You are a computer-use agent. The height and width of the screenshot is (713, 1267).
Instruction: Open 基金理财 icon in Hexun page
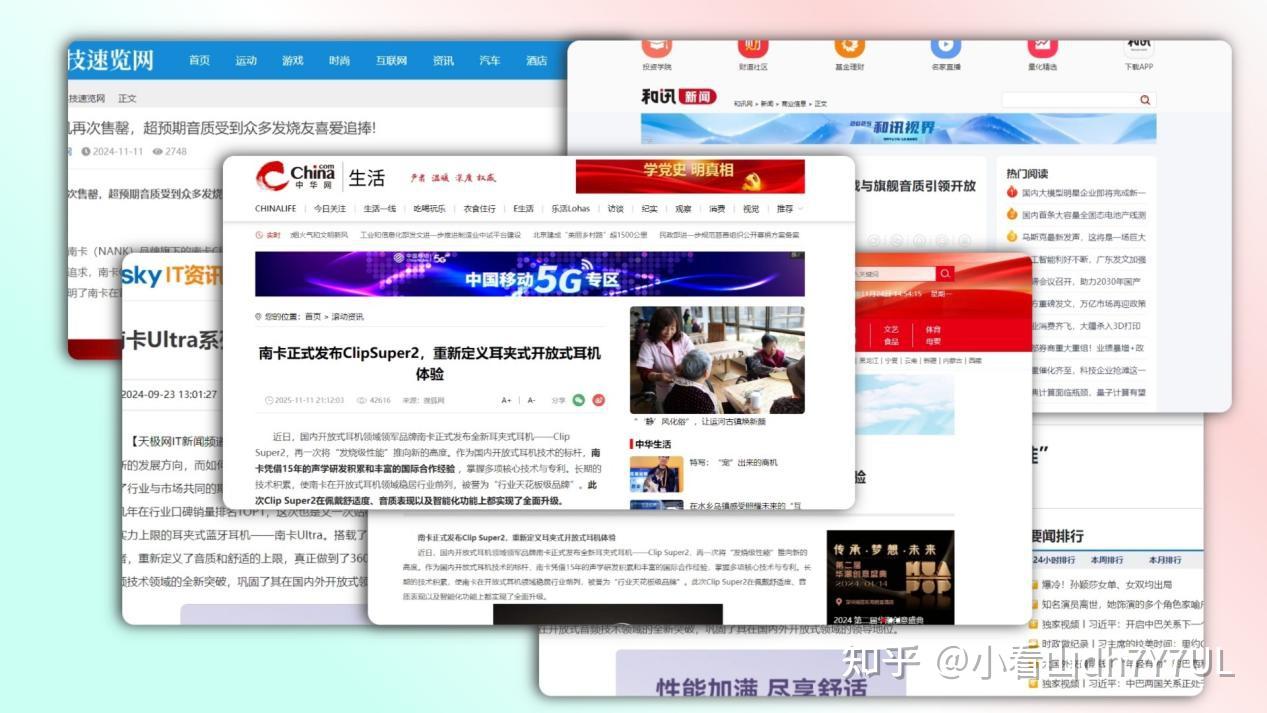pos(849,47)
